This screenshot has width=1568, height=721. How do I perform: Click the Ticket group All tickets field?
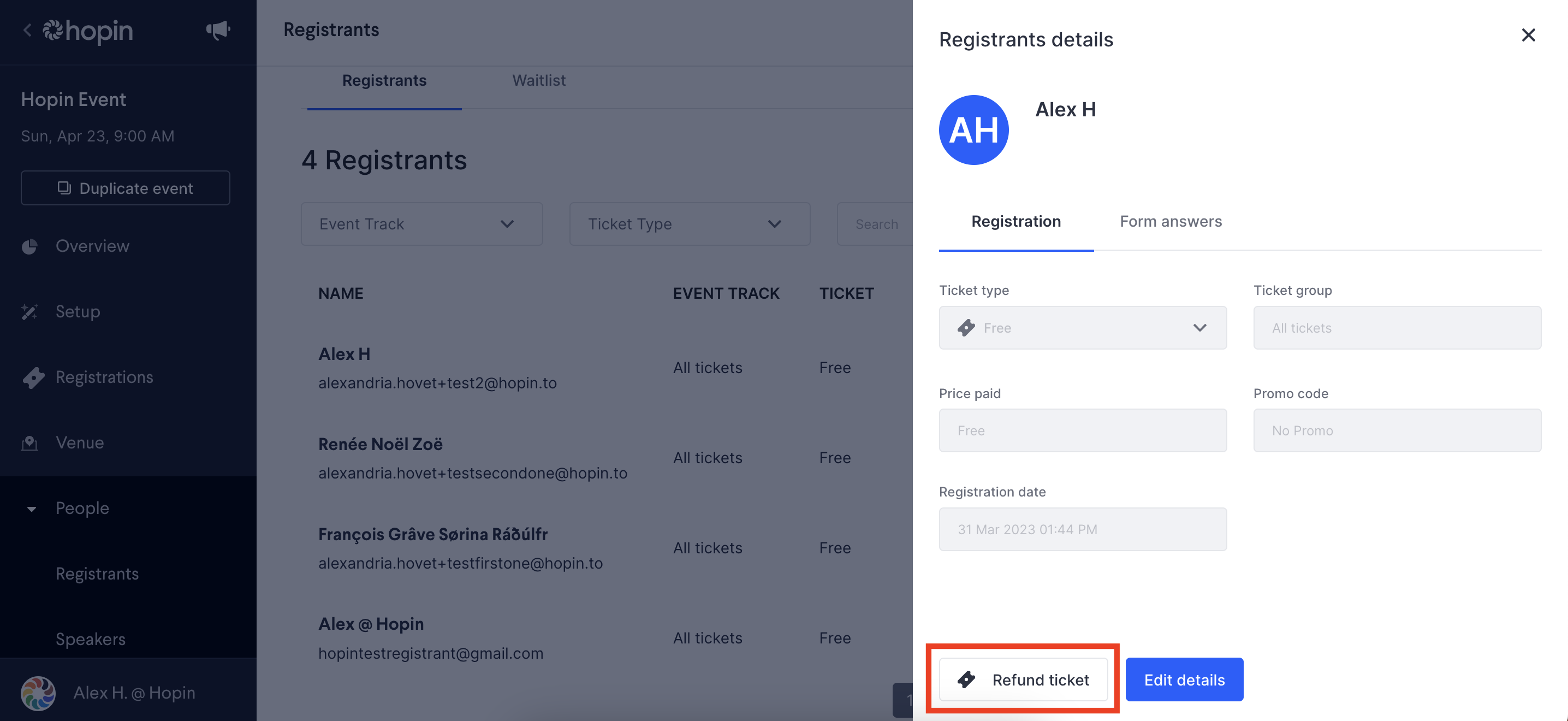(1397, 328)
